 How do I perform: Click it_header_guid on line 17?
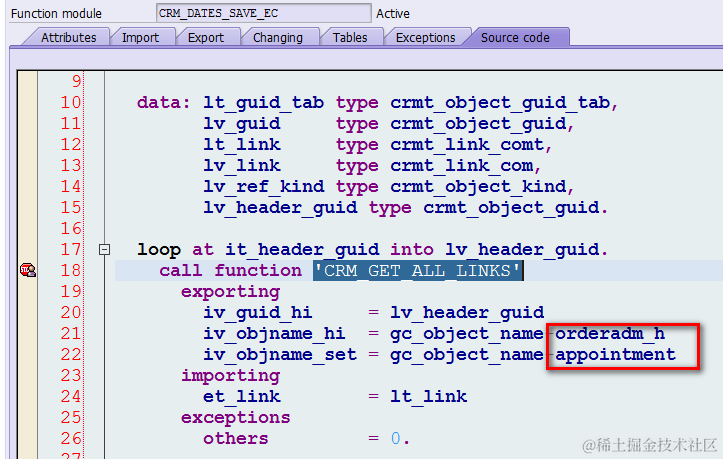pyautogui.click(x=302, y=250)
